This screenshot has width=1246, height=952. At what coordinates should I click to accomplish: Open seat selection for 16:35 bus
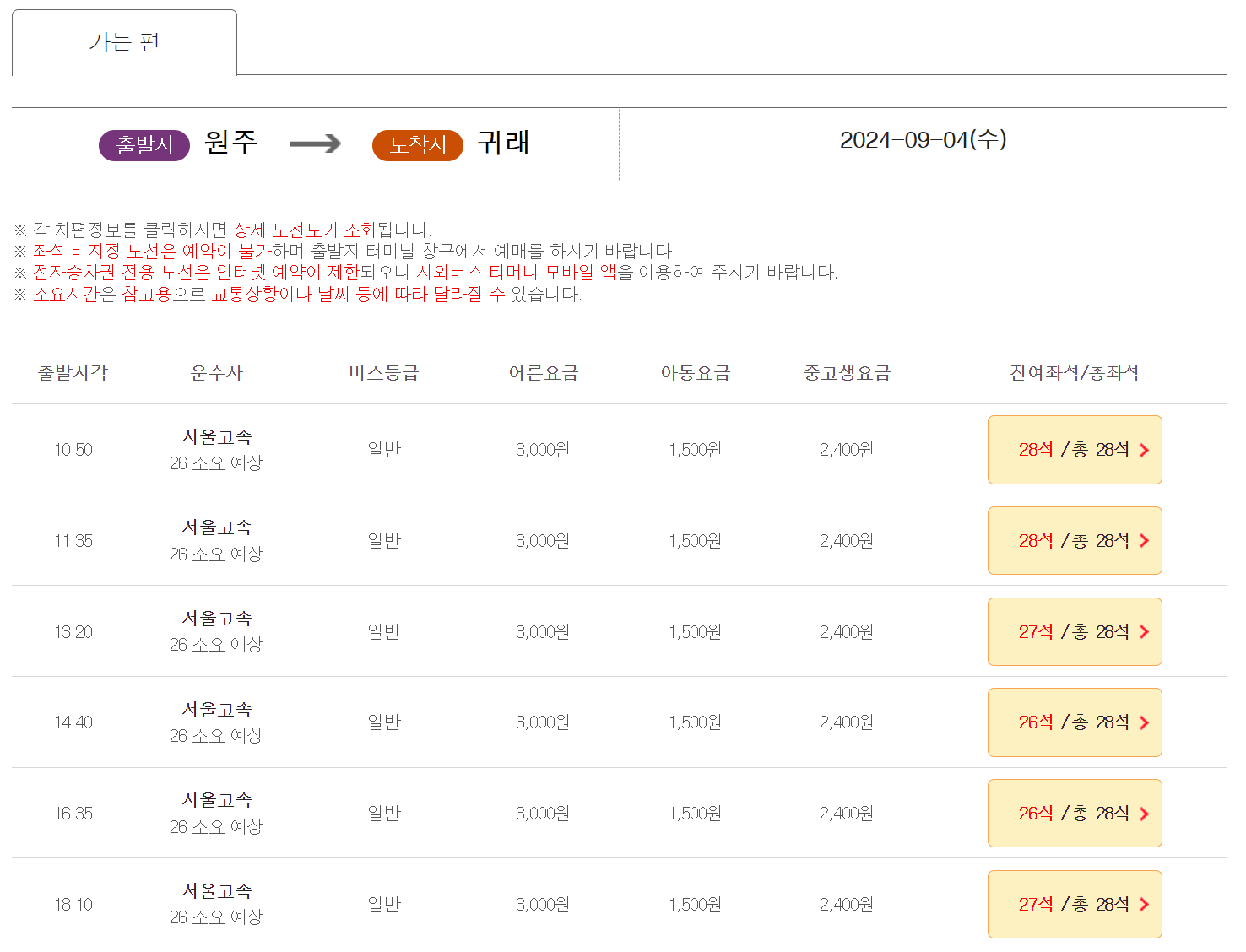pyautogui.click(x=1075, y=814)
